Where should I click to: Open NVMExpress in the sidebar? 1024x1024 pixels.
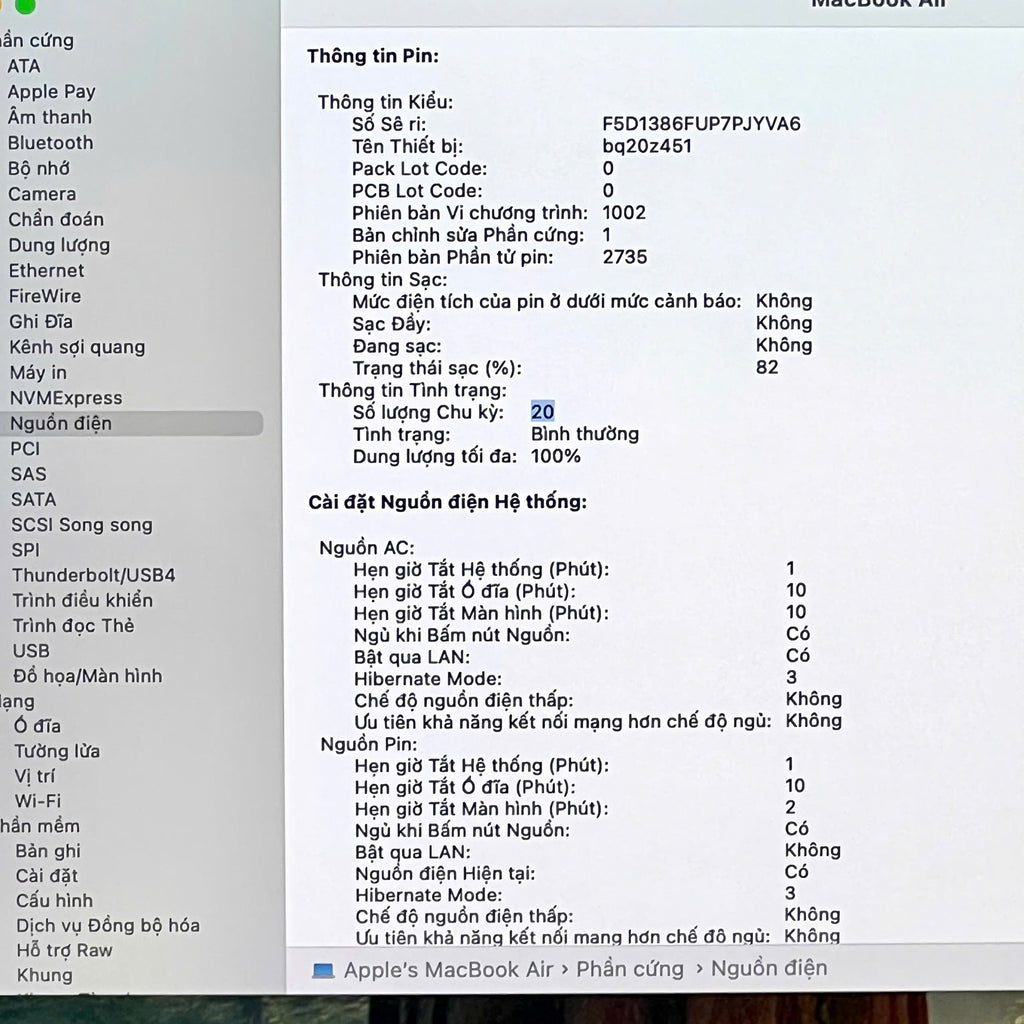[x=65, y=398]
